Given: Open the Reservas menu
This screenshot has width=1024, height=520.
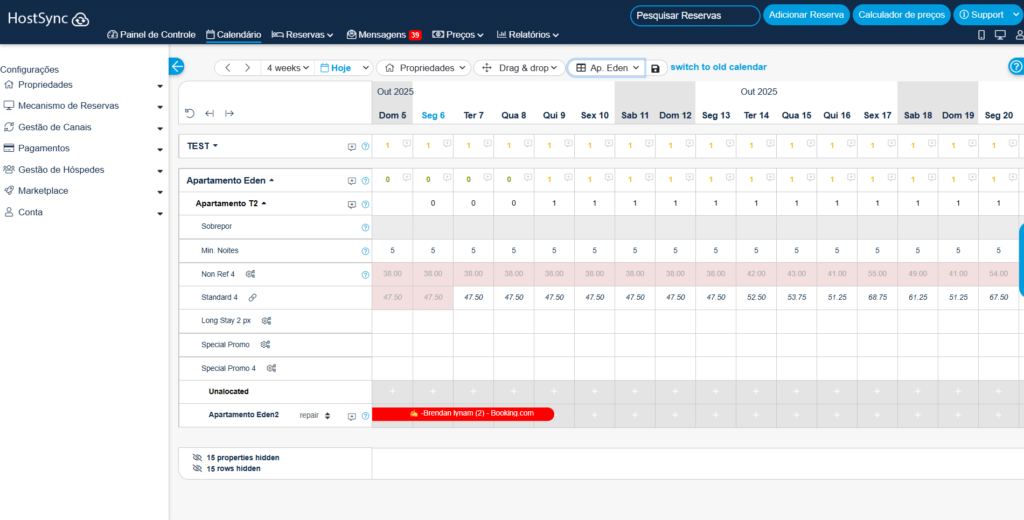Looking at the screenshot, I should pyautogui.click(x=303, y=35).
